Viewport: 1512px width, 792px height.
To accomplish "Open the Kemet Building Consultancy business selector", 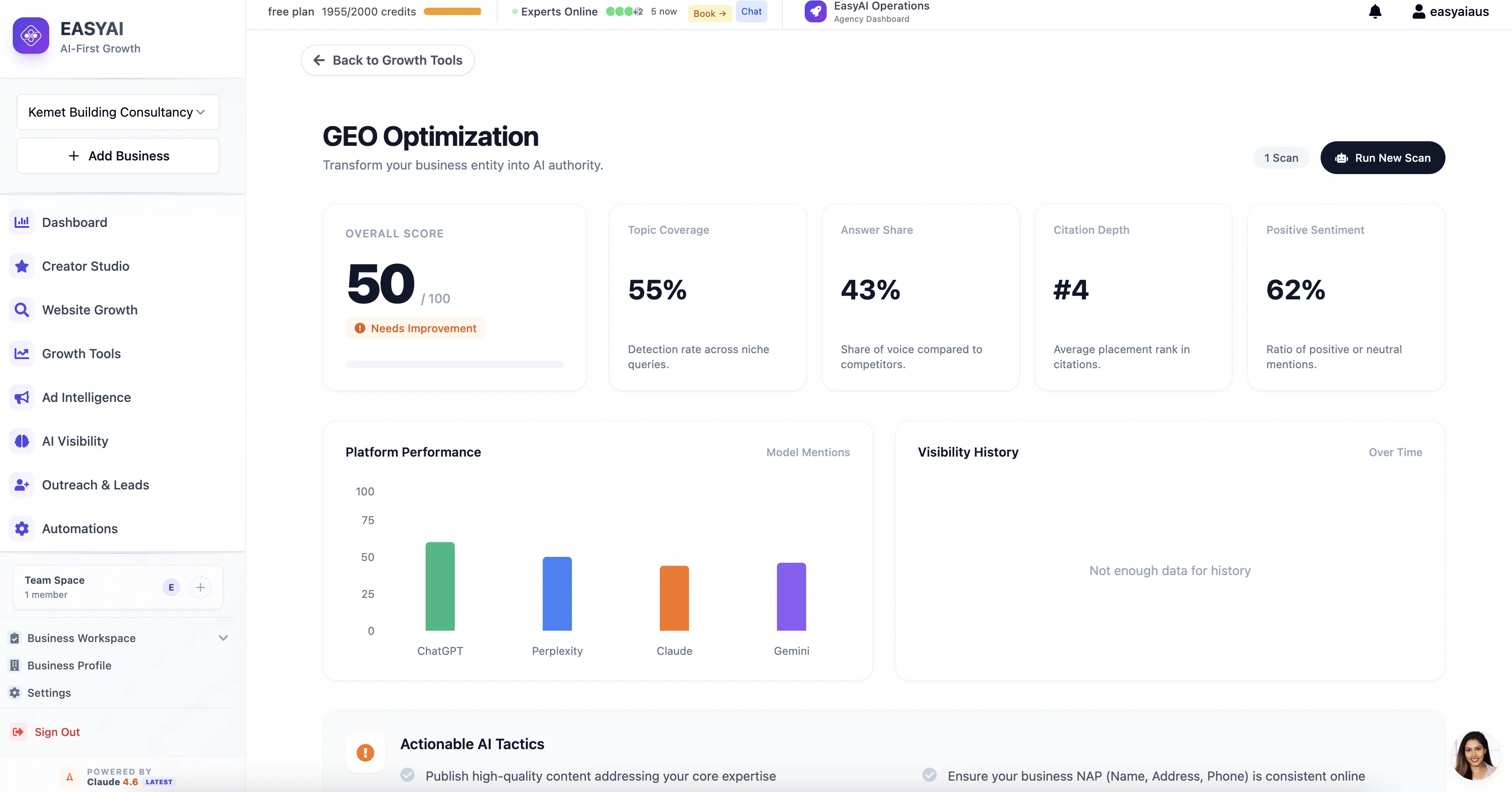I will pyautogui.click(x=117, y=112).
